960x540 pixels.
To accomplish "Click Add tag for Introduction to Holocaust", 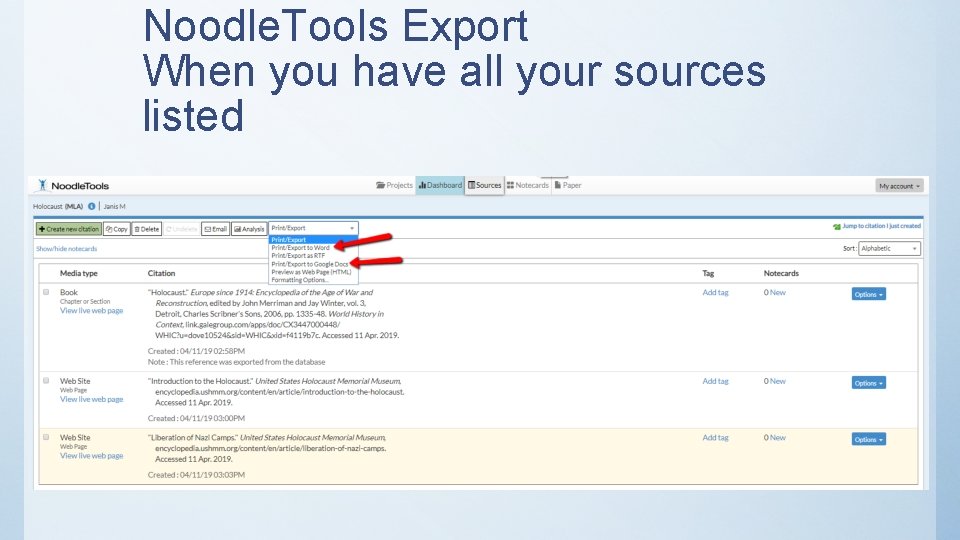I will [x=715, y=381].
